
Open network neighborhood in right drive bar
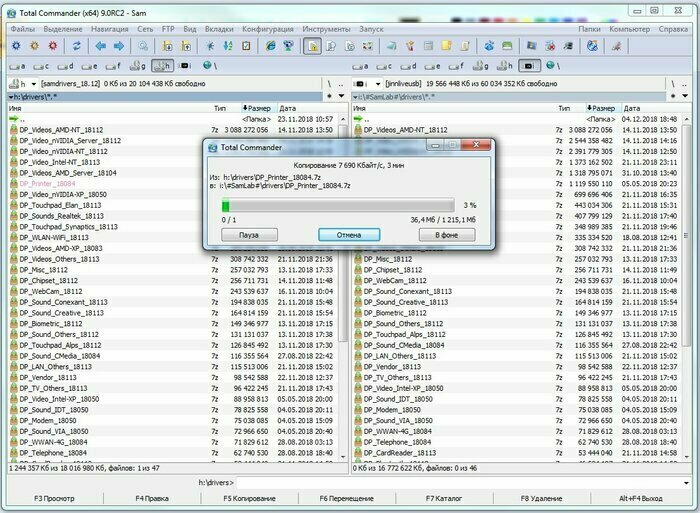[553, 66]
